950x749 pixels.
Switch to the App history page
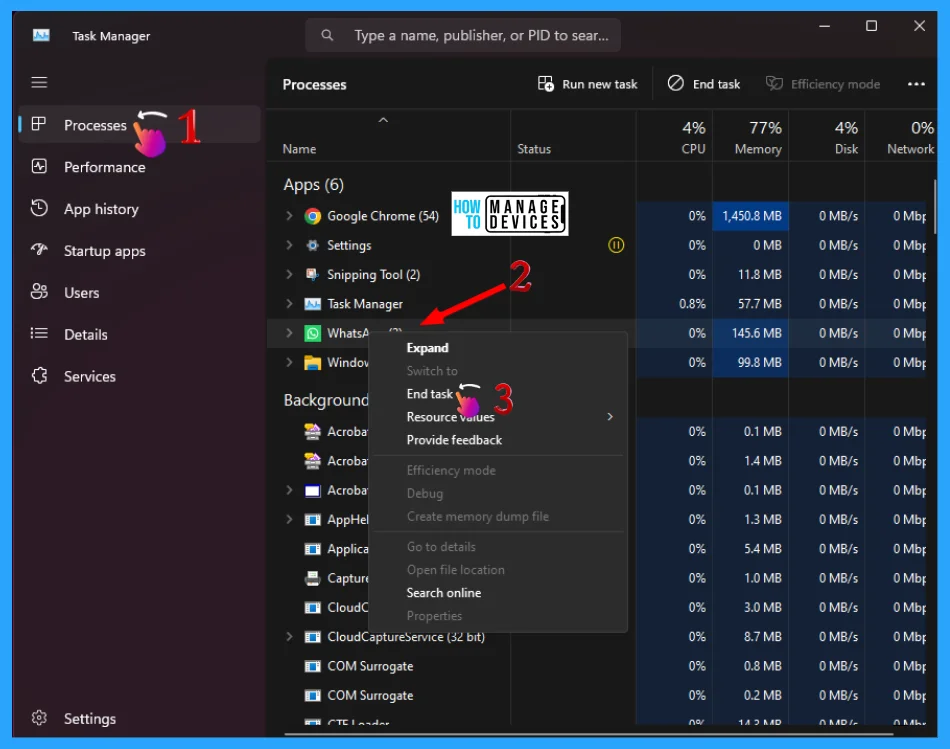[140, 208]
